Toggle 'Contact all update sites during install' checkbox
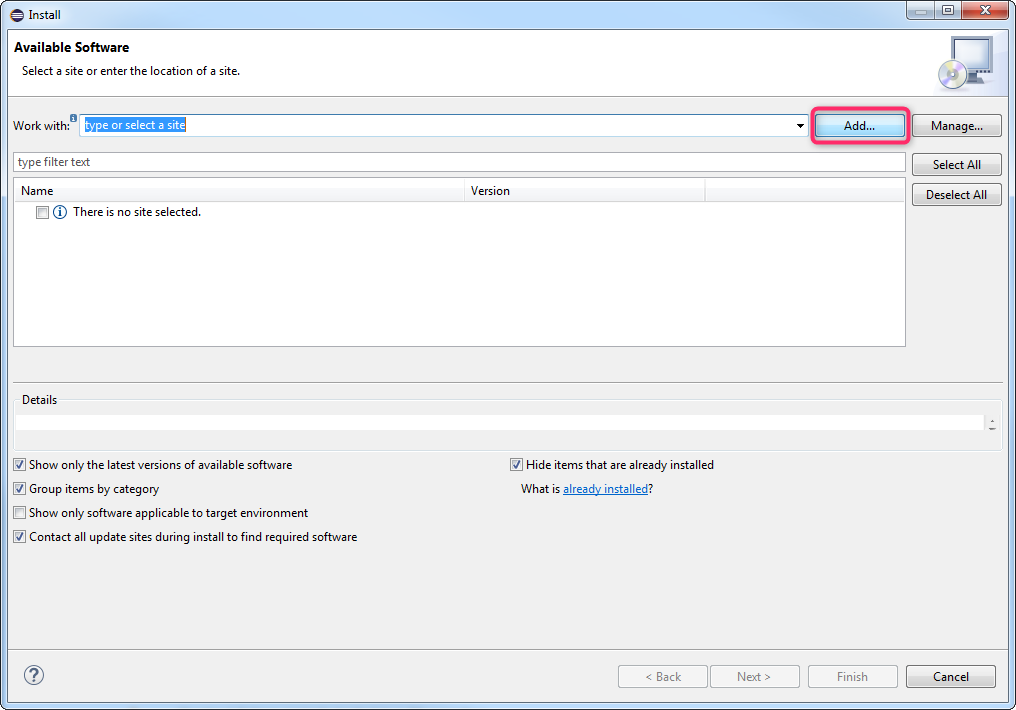1016x710 pixels. [20, 536]
